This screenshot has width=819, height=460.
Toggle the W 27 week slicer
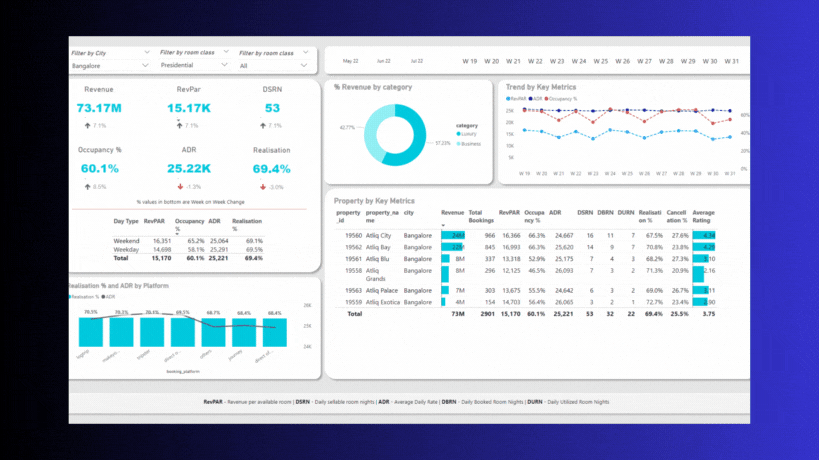644,60
